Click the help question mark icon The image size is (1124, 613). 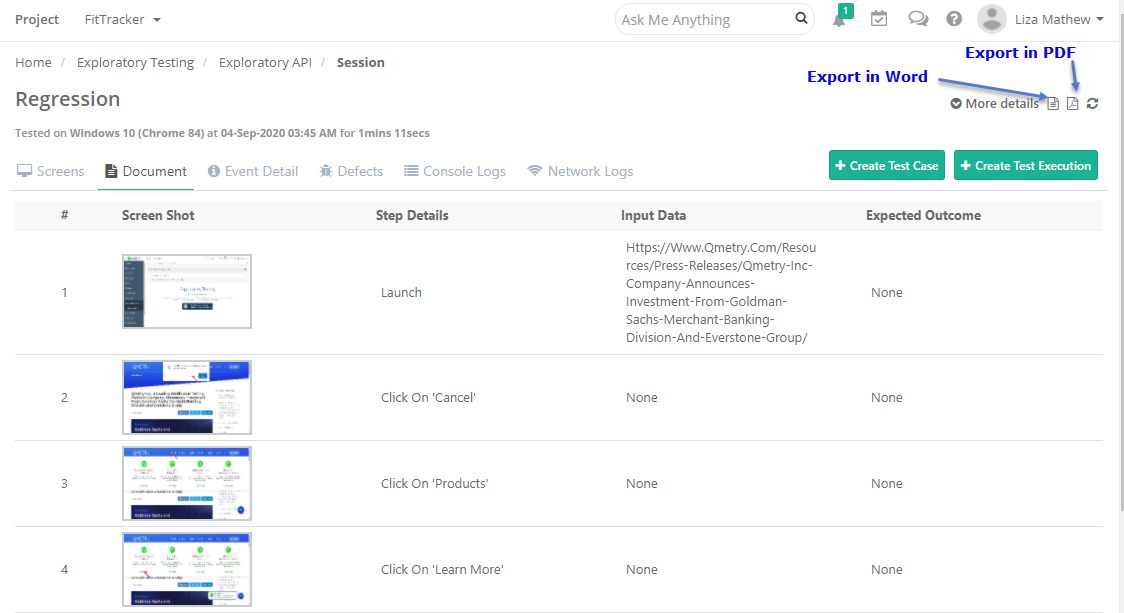(x=954, y=19)
